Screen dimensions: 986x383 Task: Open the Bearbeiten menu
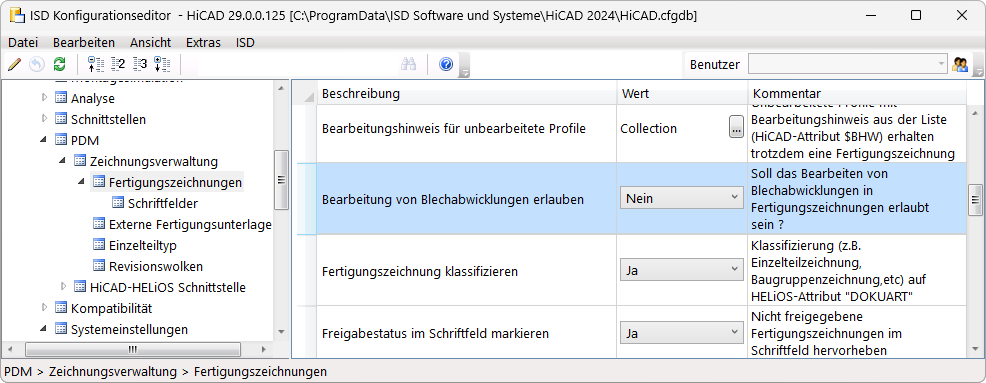(x=84, y=43)
